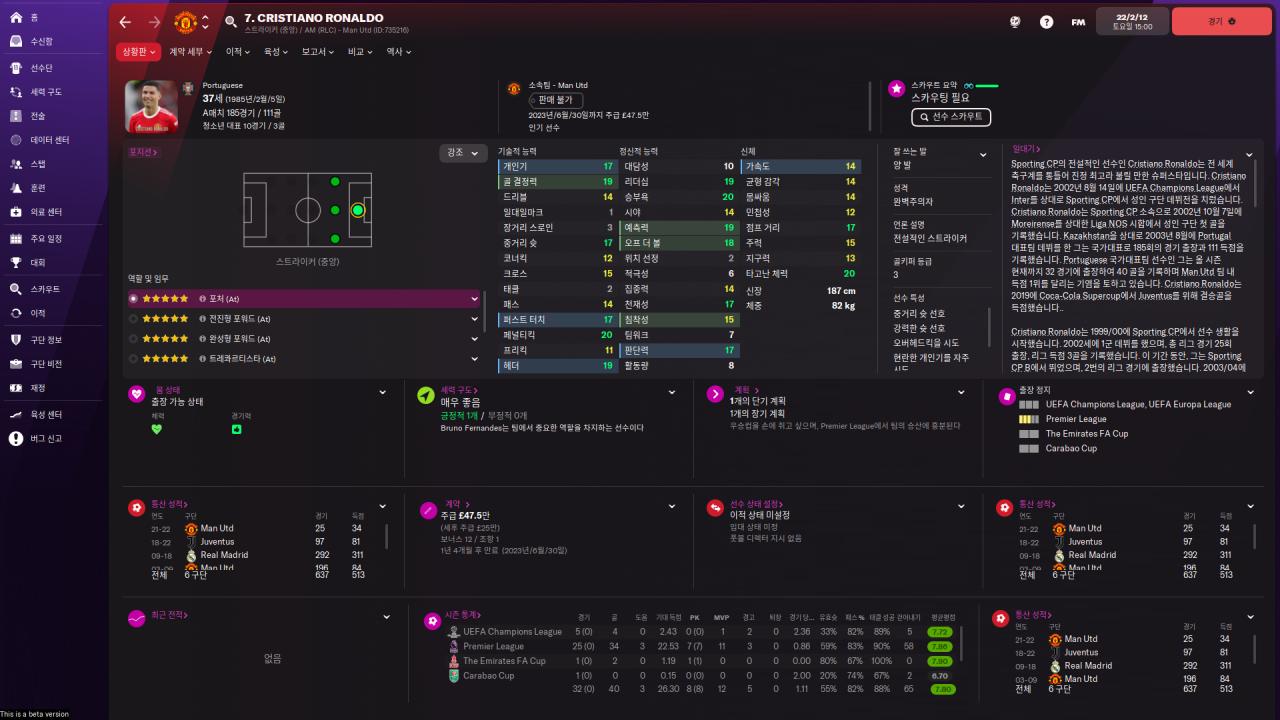The height and width of the screenshot is (720, 1280).
Task: Open the world globe icon in header
Action: click(1014, 22)
